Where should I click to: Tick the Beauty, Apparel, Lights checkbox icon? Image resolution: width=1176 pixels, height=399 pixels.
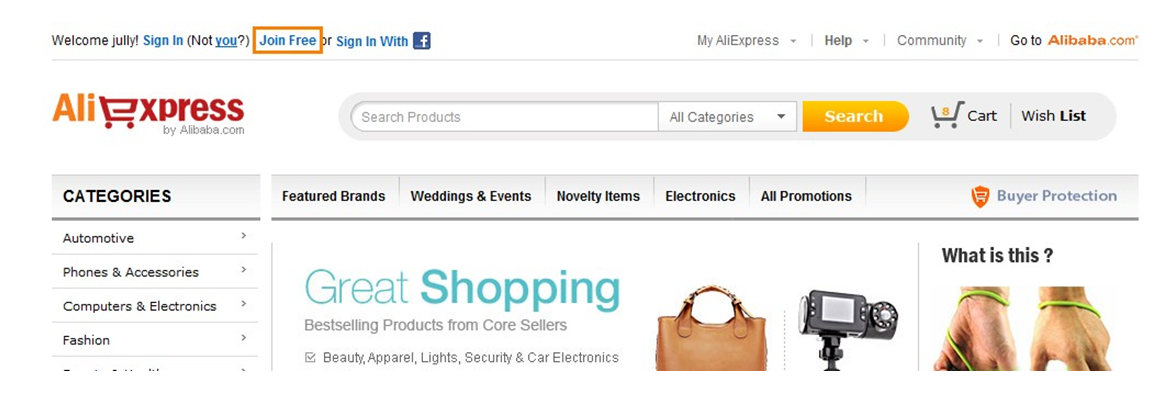tap(310, 358)
